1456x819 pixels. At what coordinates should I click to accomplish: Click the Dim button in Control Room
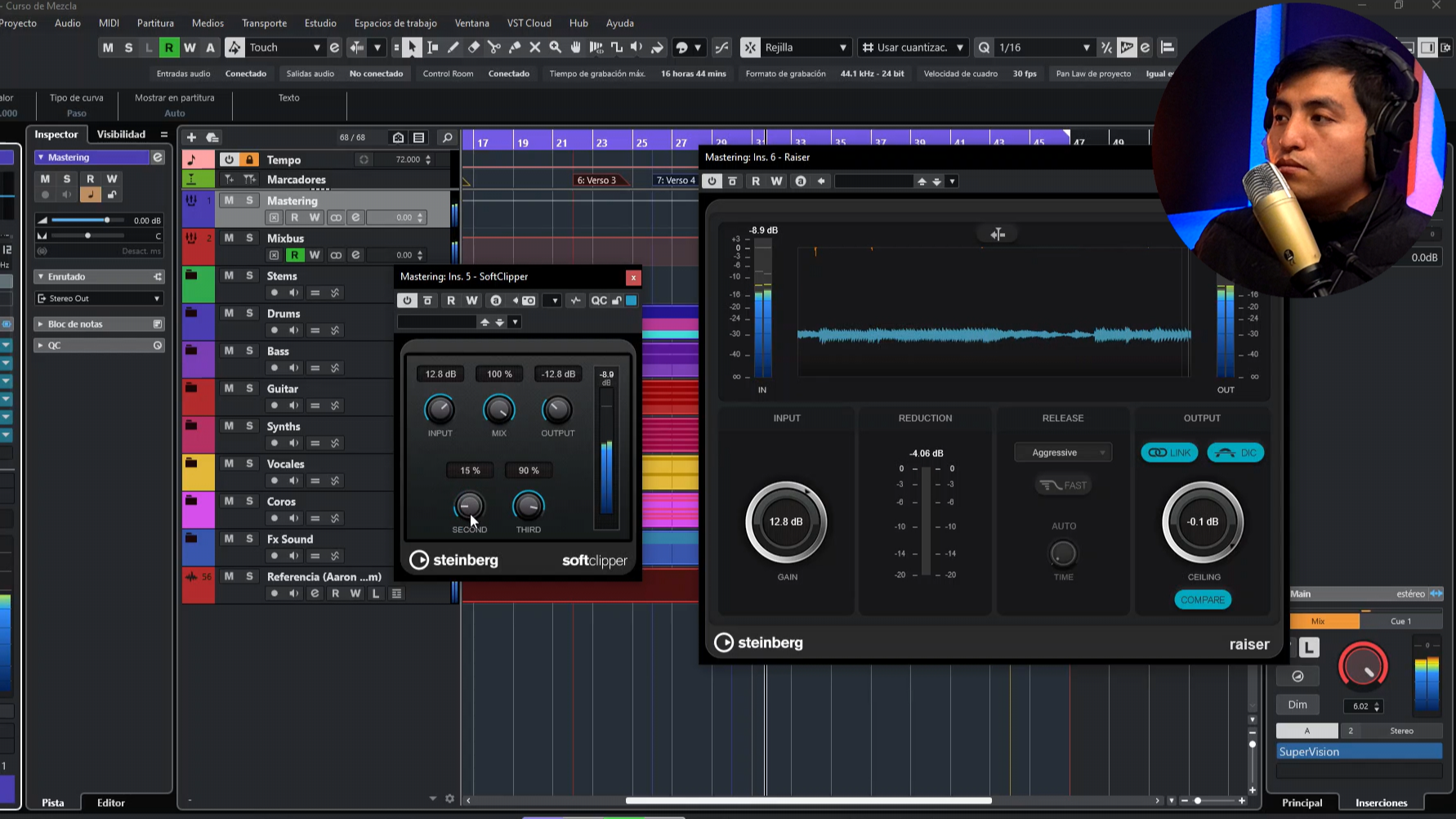tap(1297, 705)
